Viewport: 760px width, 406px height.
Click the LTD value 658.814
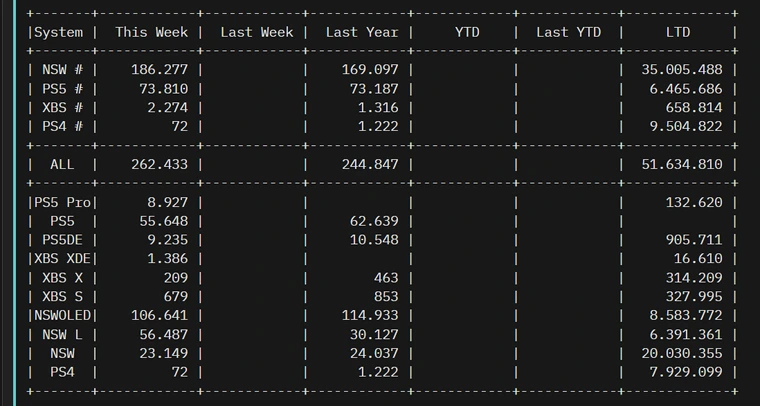(x=694, y=108)
